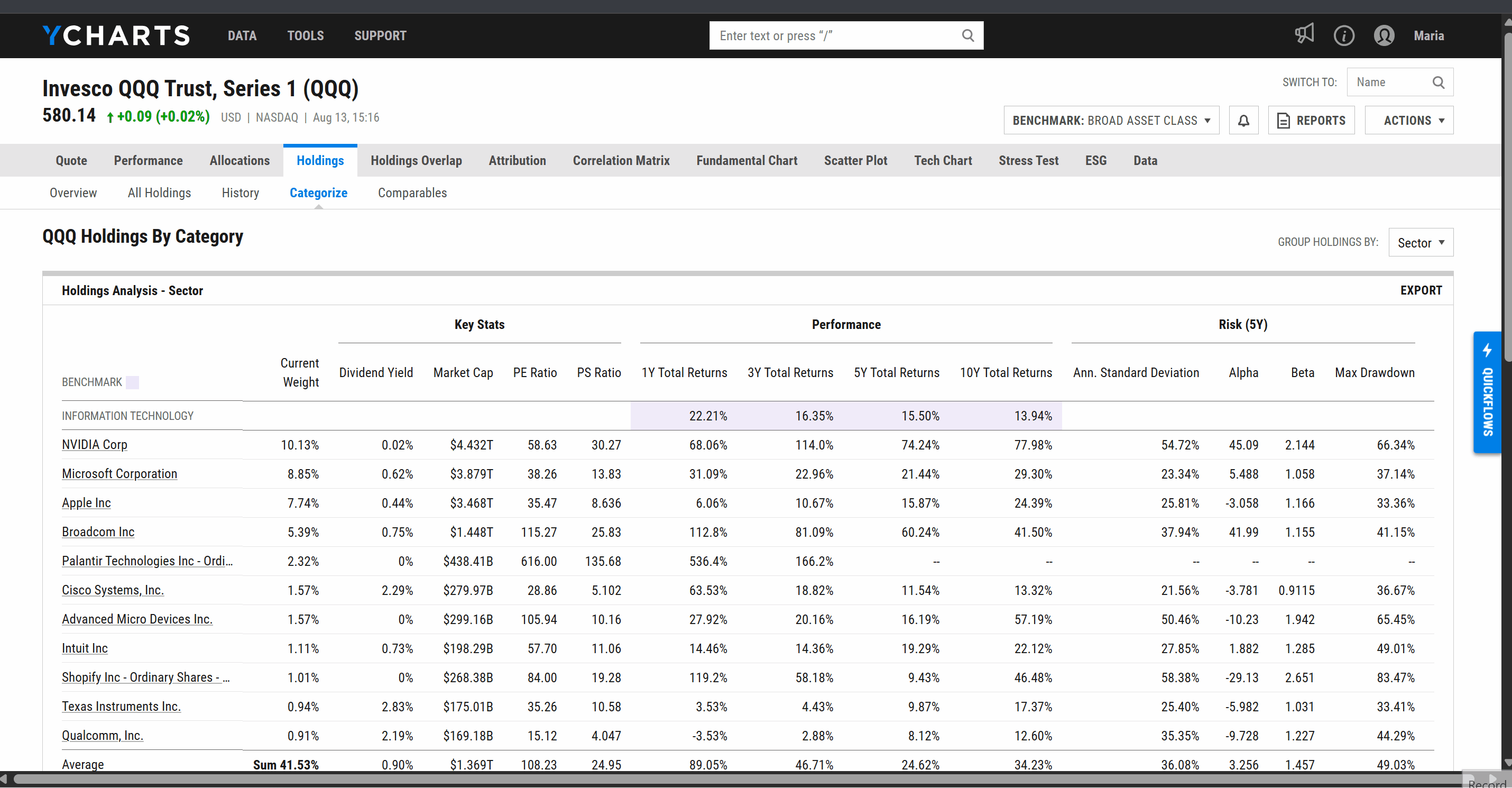Go to the History sub-tab

pos(240,193)
